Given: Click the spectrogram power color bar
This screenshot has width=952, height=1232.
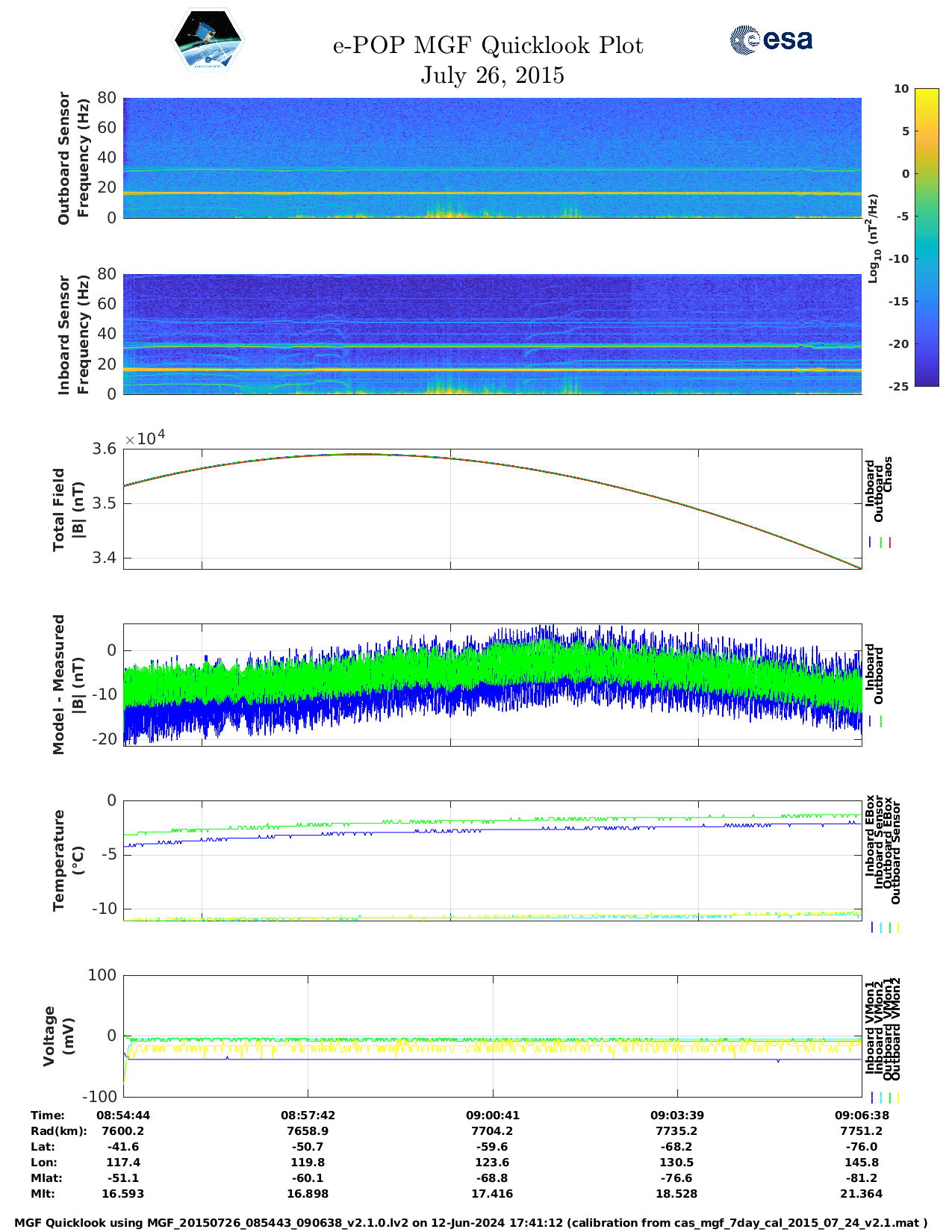Looking at the screenshot, I should click(927, 237).
